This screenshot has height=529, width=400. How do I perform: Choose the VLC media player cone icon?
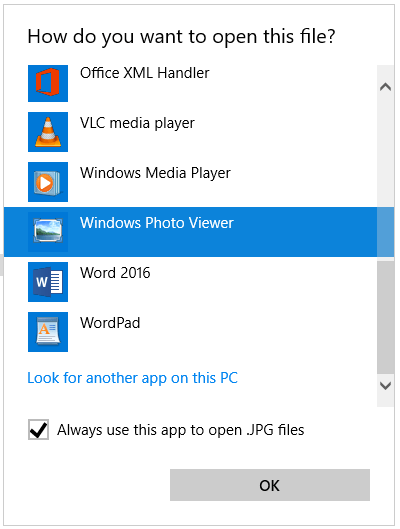pos(48,132)
